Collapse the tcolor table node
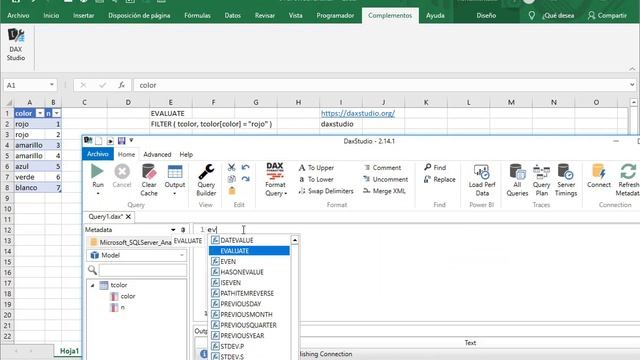 pos(93,285)
